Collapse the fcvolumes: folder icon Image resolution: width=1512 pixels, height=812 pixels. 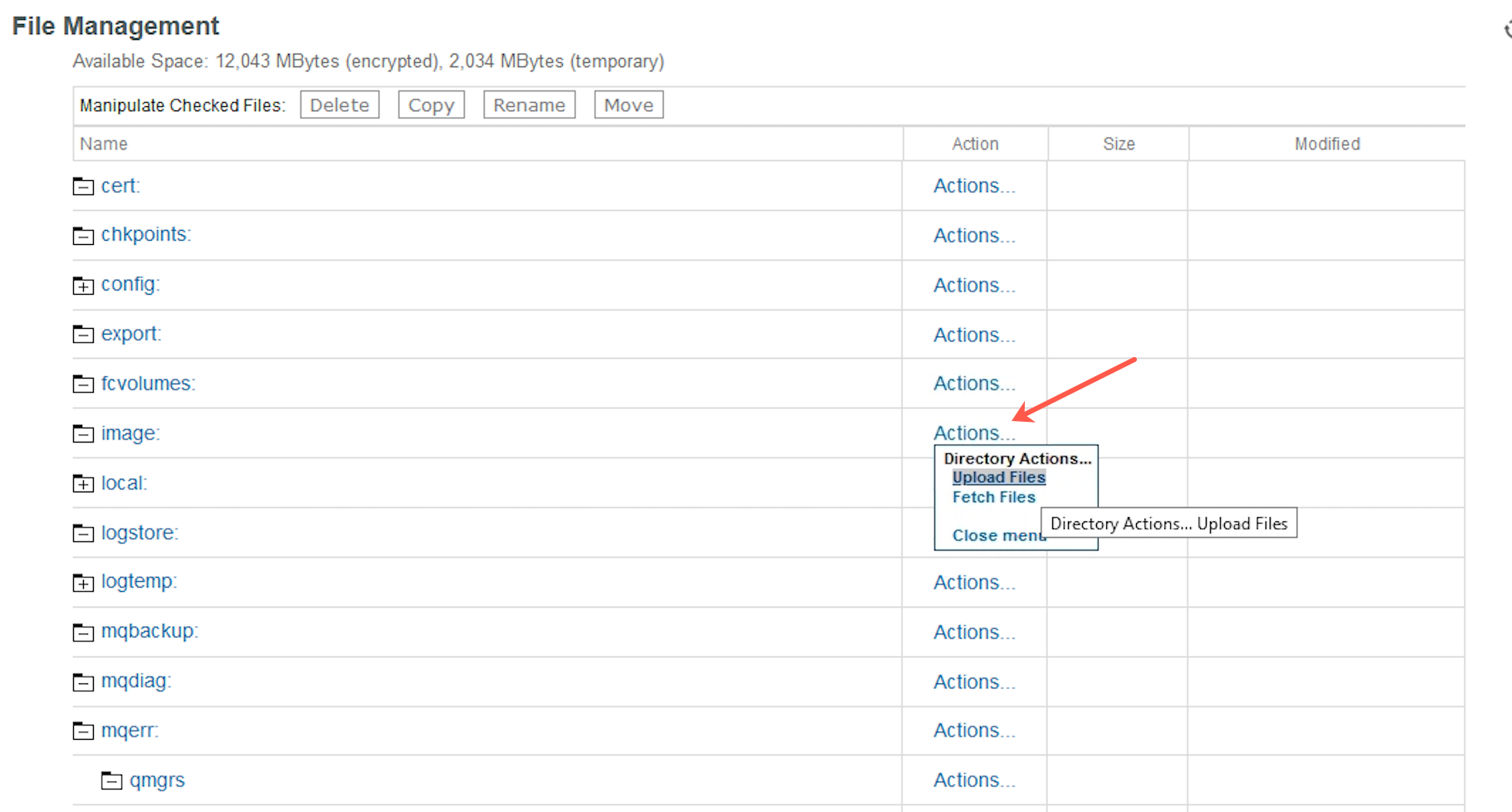[x=83, y=384]
